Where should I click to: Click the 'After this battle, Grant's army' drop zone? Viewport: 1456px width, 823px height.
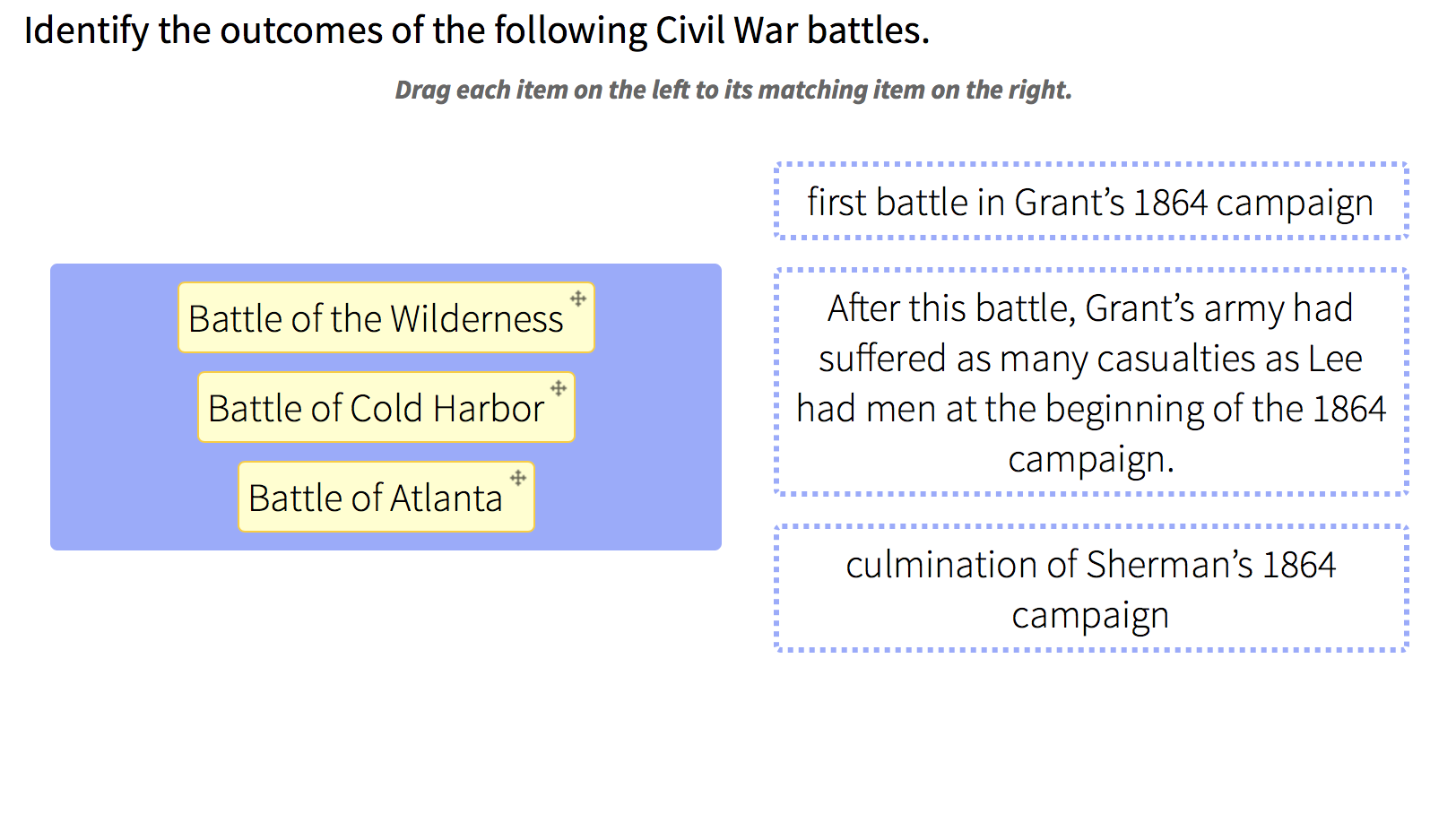1091,382
